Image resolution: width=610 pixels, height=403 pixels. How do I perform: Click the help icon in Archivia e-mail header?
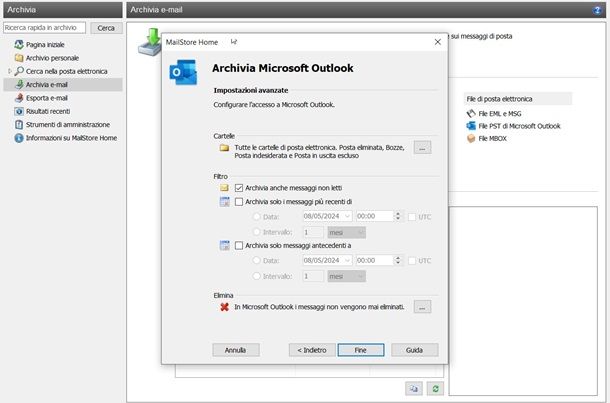(597, 10)
